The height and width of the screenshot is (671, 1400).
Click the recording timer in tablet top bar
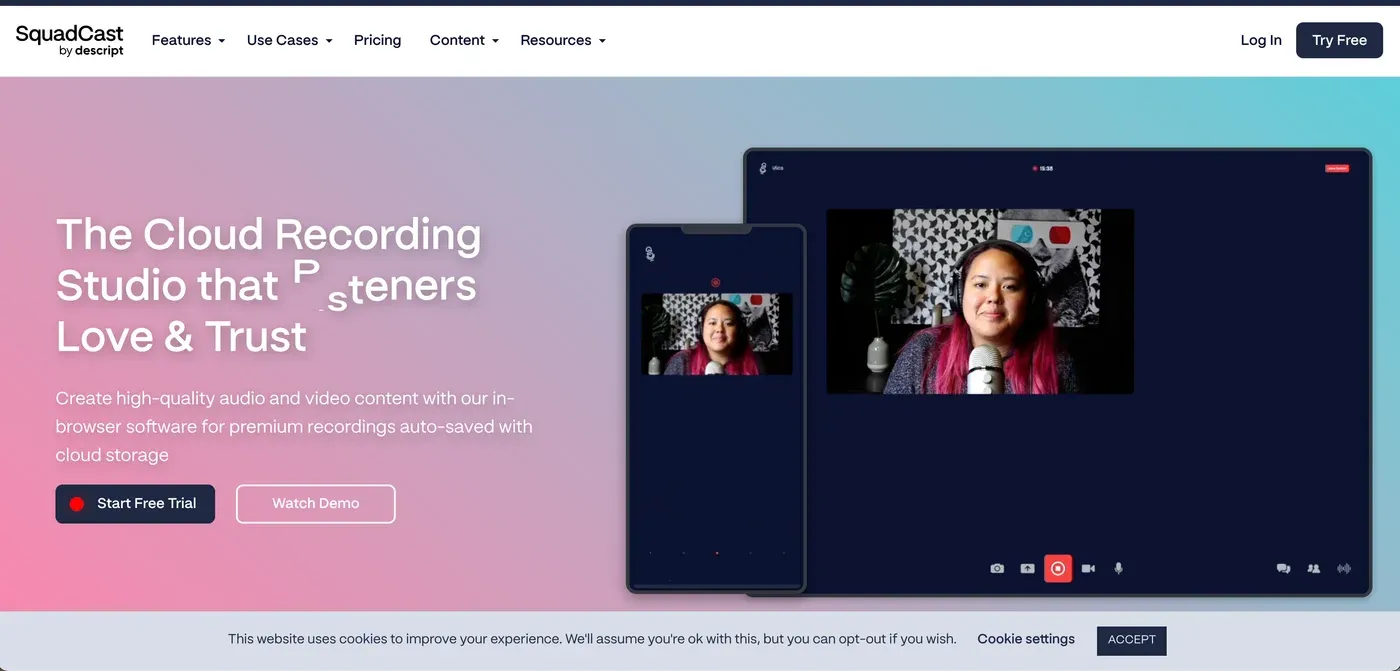1043,168
